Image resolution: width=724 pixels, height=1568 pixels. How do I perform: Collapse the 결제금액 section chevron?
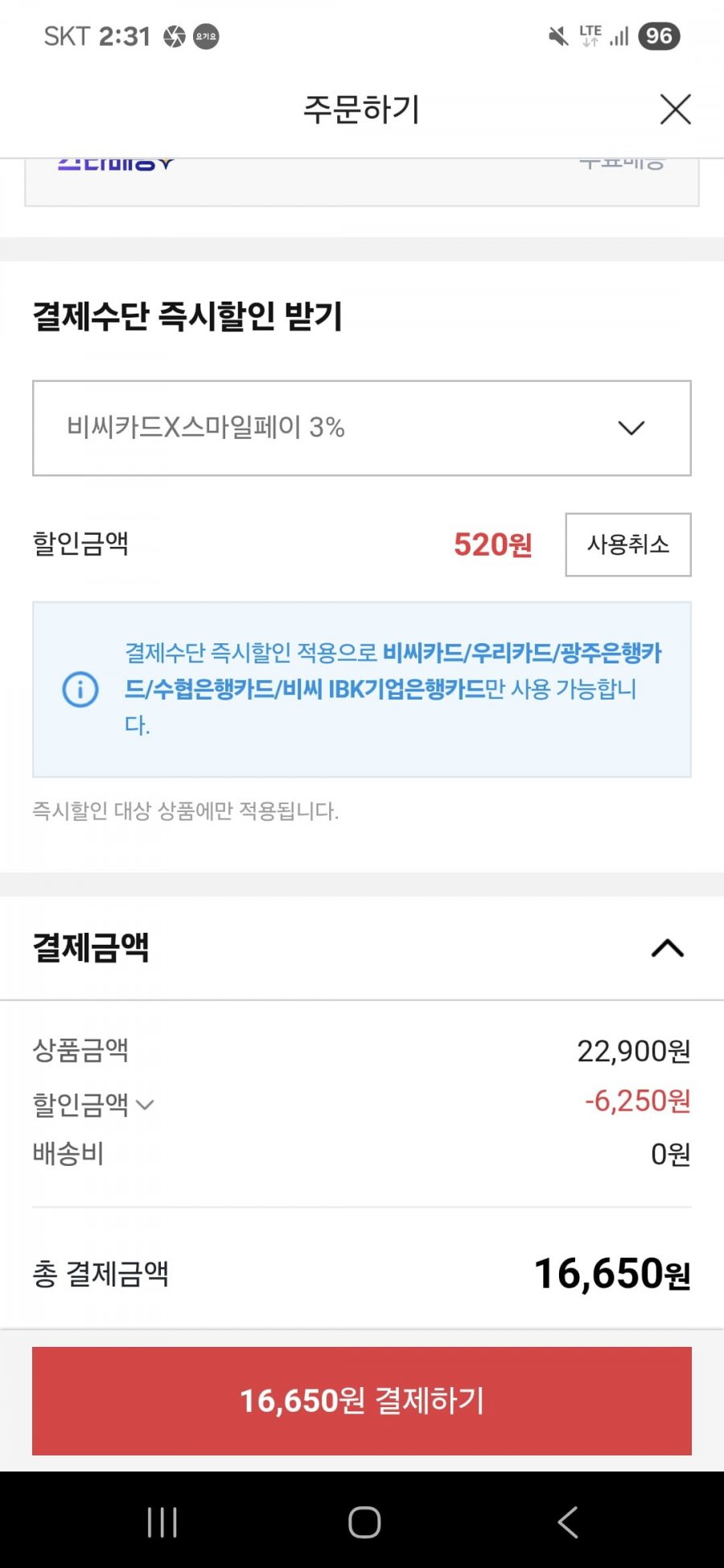pos(668,949)
